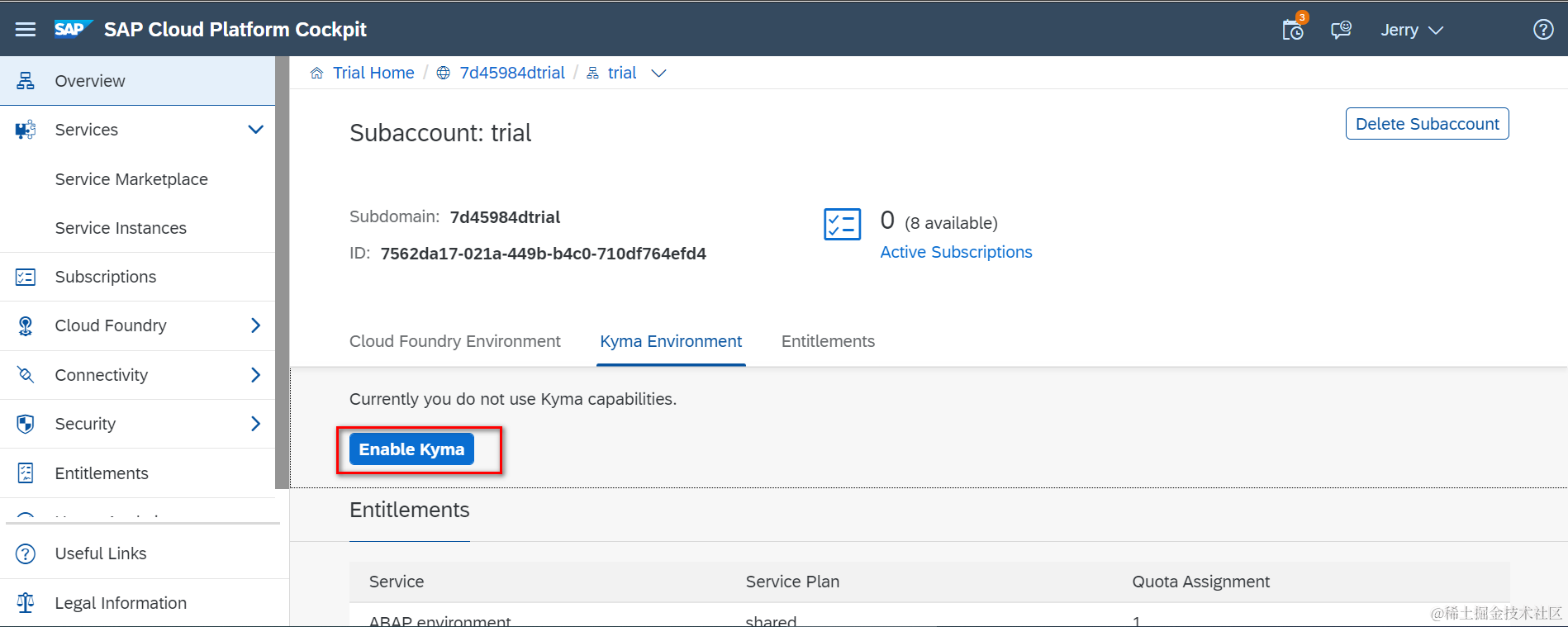Screen dimensions: 1568x627
Task: Expand the Connectivity chevron
Action: pos(256,375)
